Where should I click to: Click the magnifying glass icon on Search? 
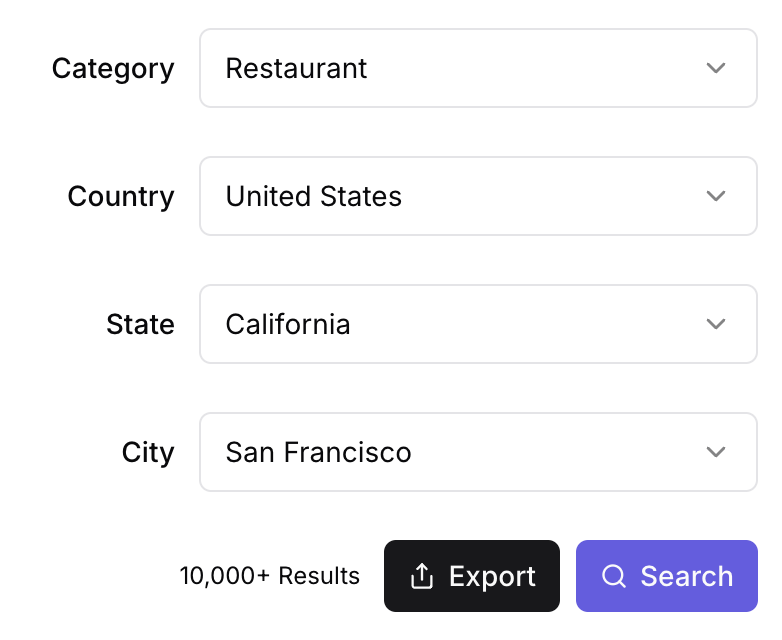click(x=613, y=576)
